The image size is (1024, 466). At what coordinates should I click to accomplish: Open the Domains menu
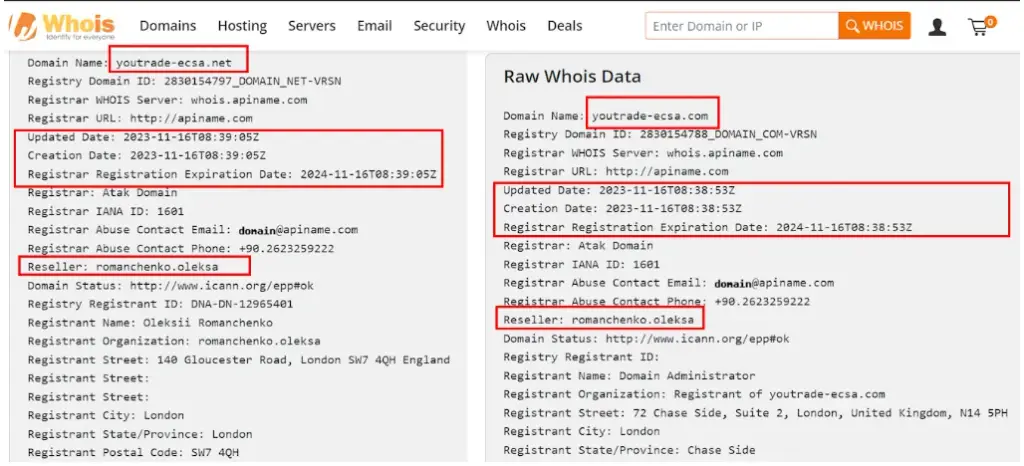(168, 26)
